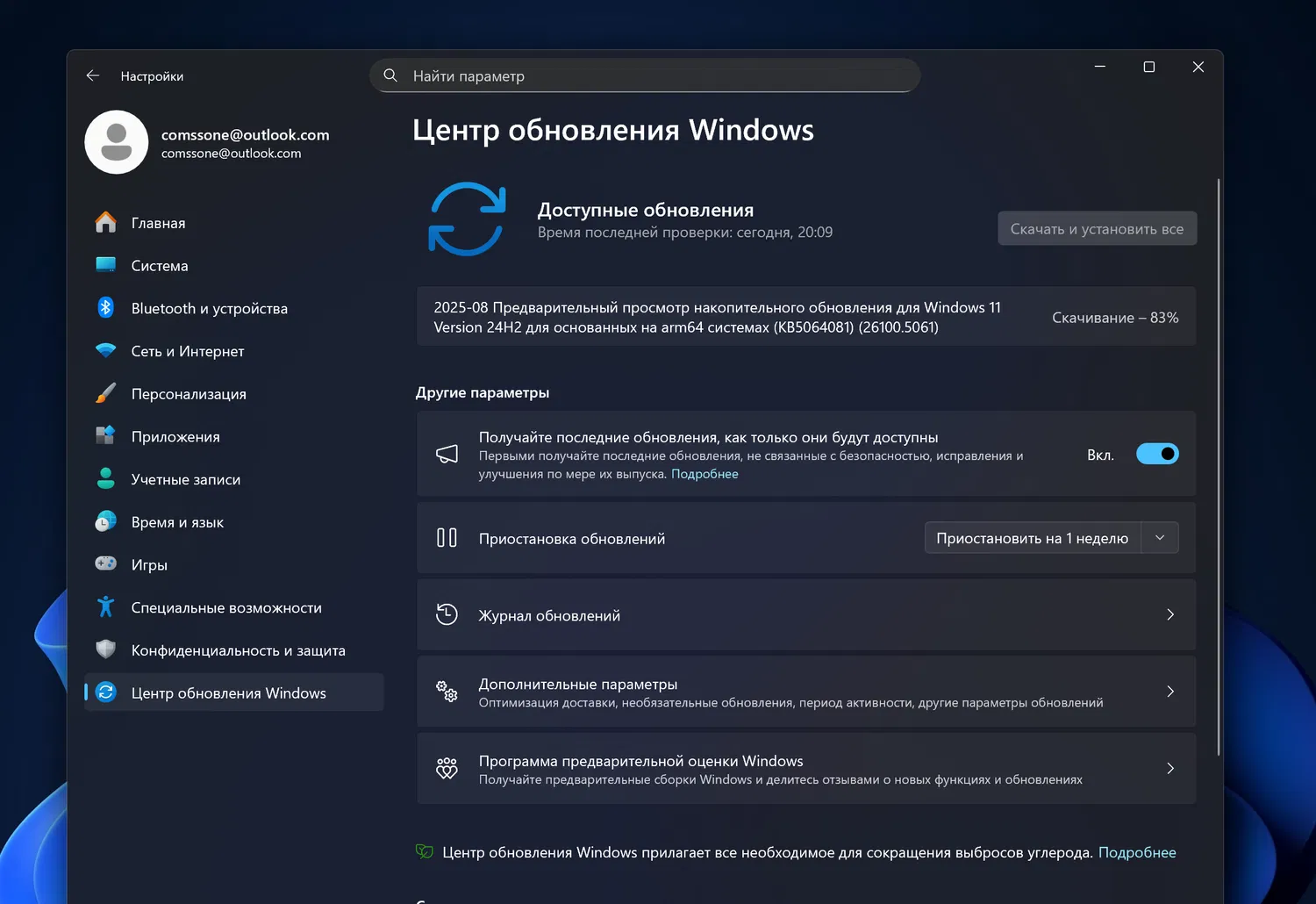
Task: Click Приостановить на 1 неделю button
Action: tap(1033, 538)
